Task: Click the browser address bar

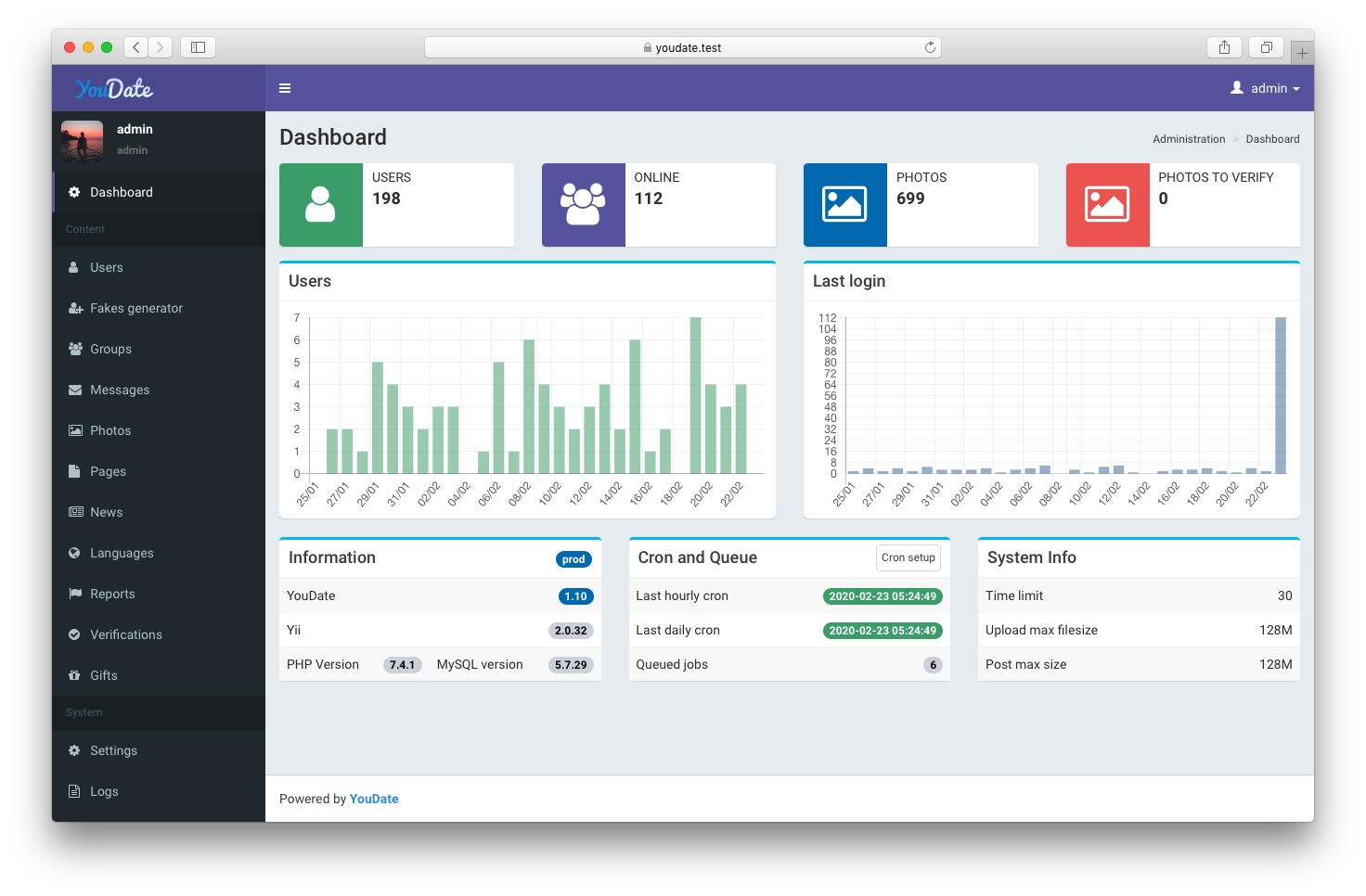Action: 682,47
